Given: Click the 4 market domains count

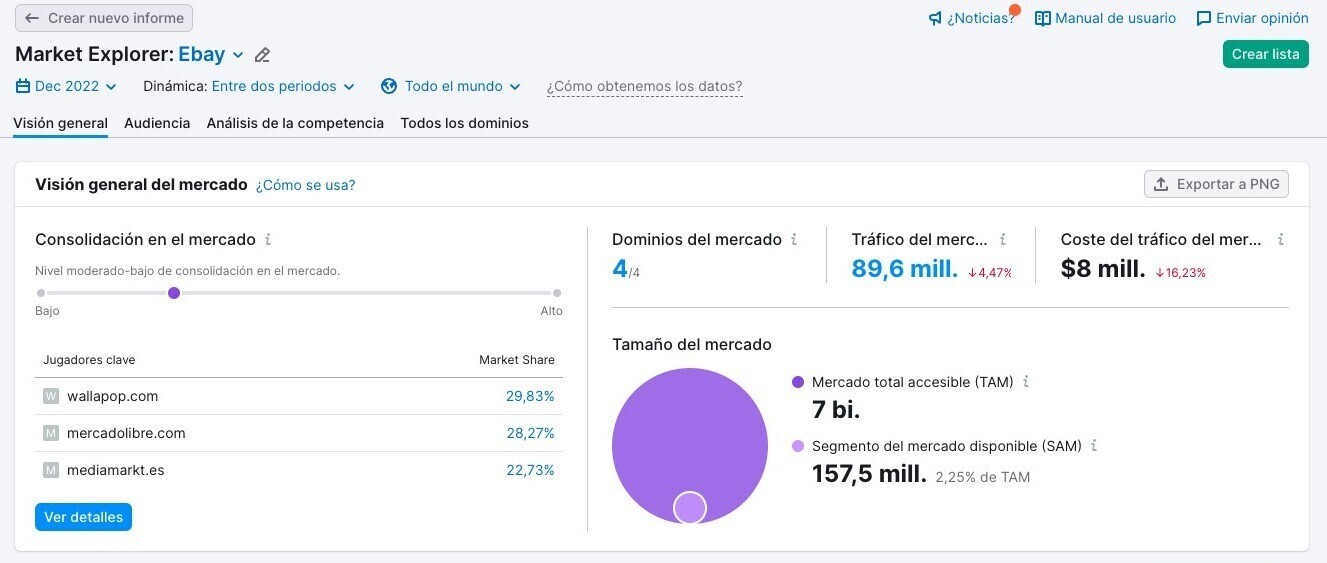Looking at the screenshot, I should [x=620, y=269].
